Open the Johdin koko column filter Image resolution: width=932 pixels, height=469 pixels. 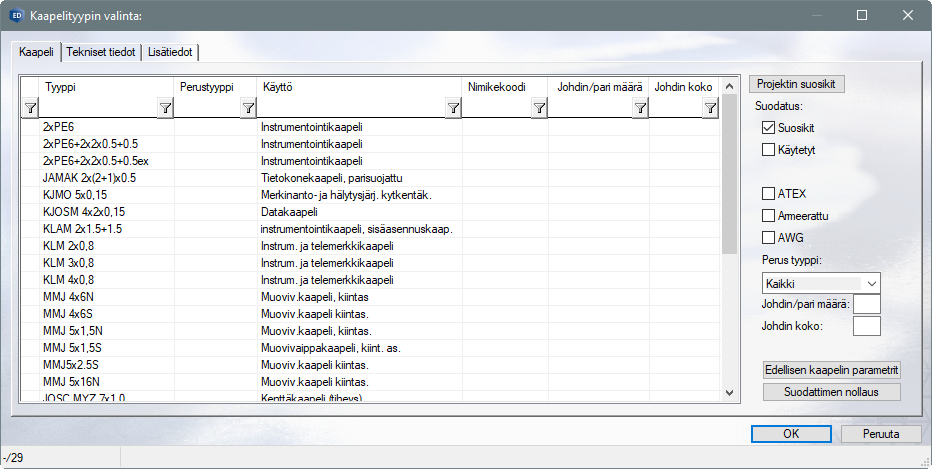(x=710, y=109)
